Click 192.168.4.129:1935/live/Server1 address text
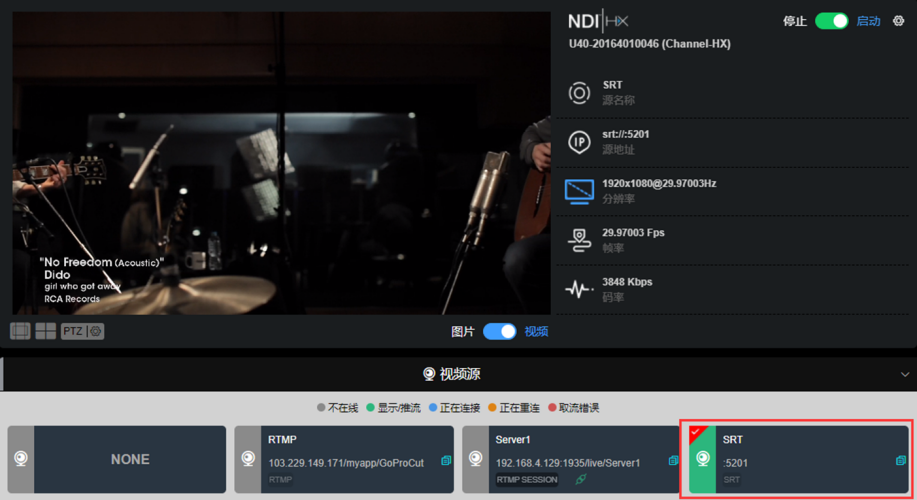This screenshot has width=917, height=500. click(568, 463)
